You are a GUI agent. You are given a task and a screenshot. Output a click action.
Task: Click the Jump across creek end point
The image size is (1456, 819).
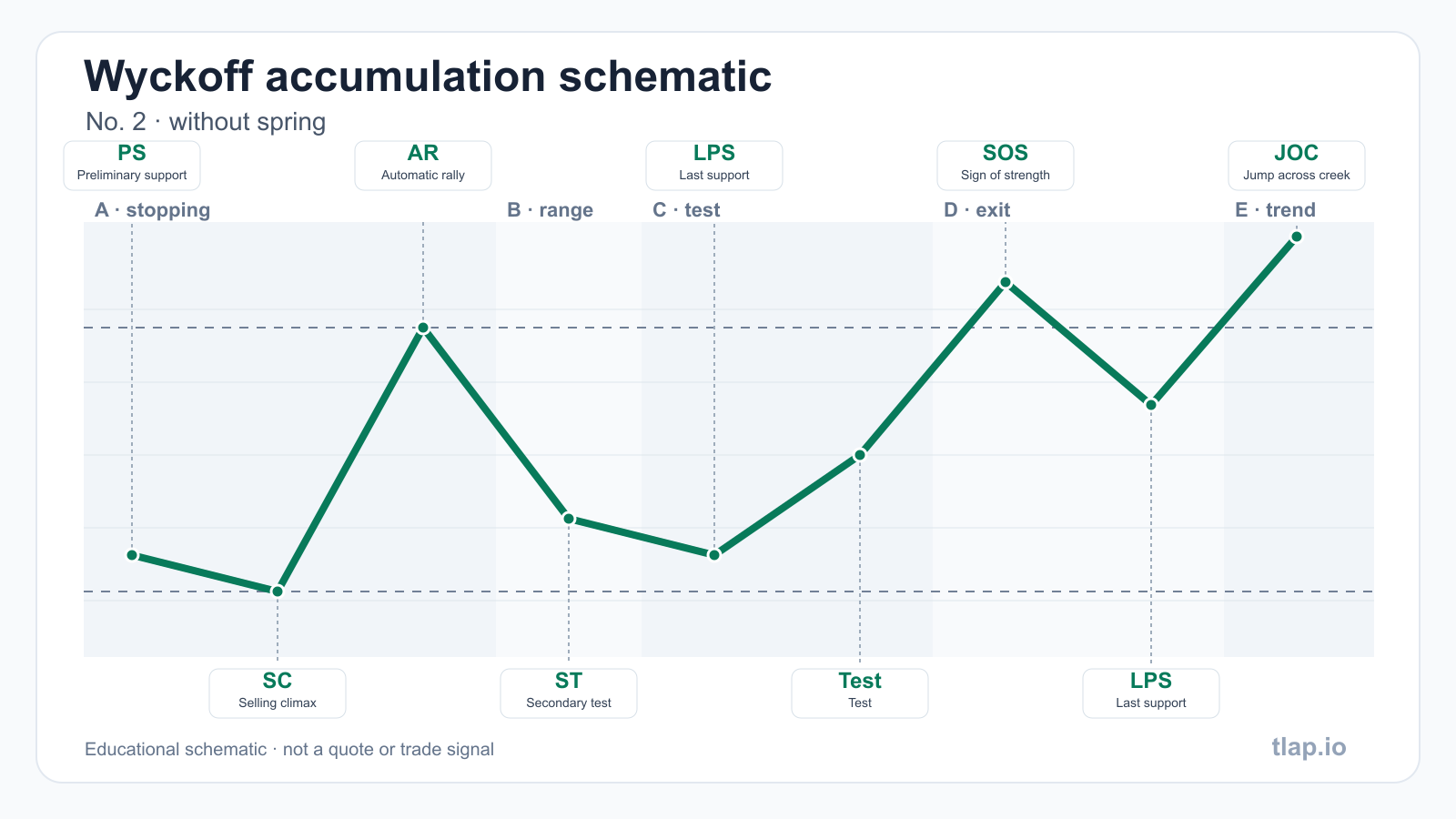(x=1297, y=237)
